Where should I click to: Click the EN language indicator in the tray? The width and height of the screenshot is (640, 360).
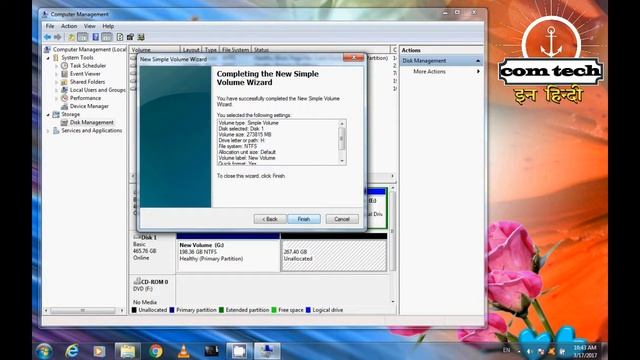[506, 350]
